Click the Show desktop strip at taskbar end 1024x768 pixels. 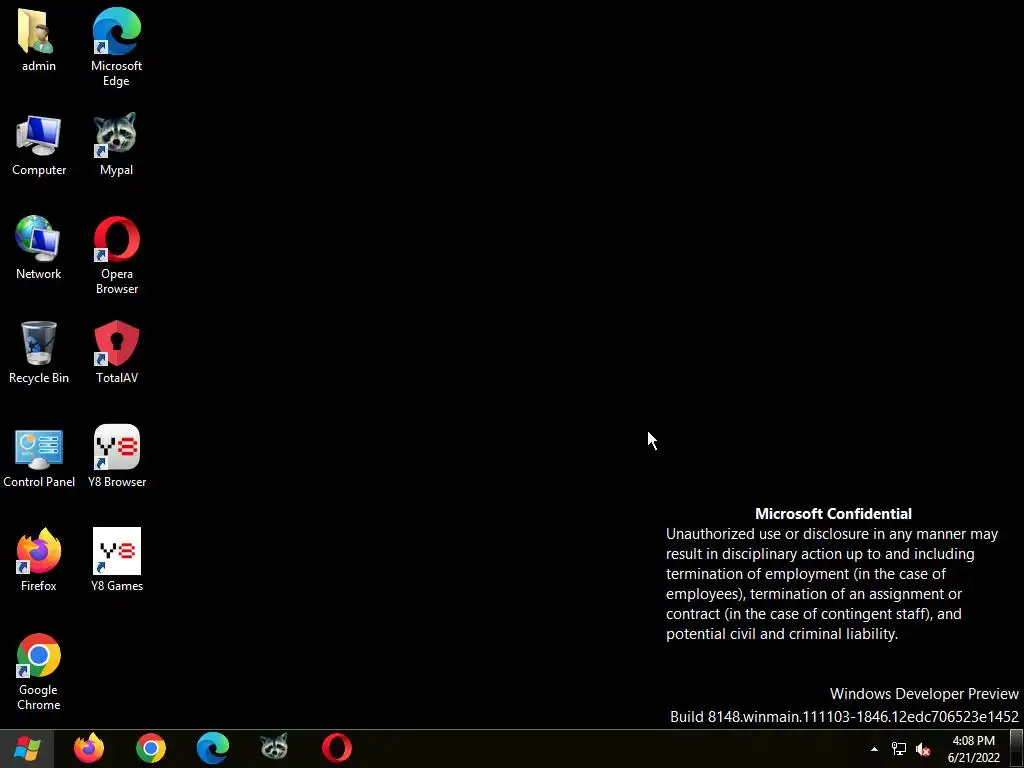pos(1017,749)
